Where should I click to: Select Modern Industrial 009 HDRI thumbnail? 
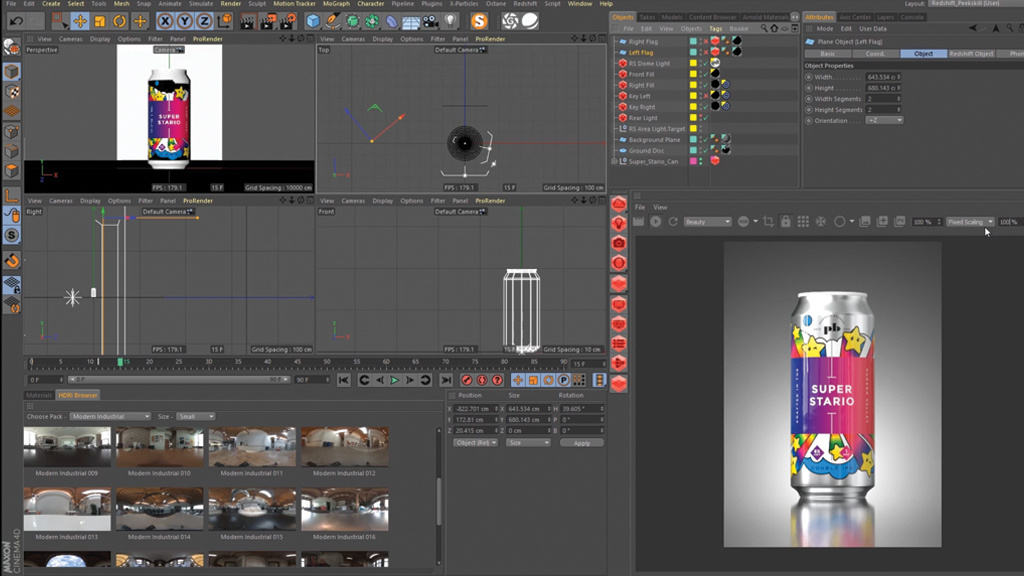click(67, 447)
